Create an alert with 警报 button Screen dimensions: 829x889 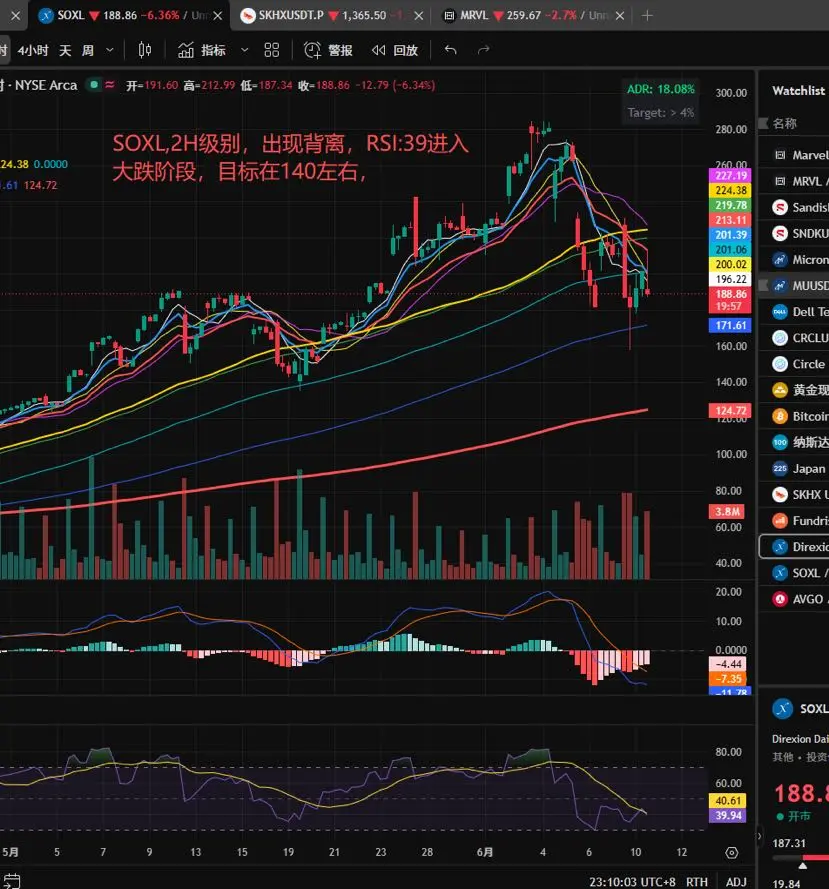(328, 50)
